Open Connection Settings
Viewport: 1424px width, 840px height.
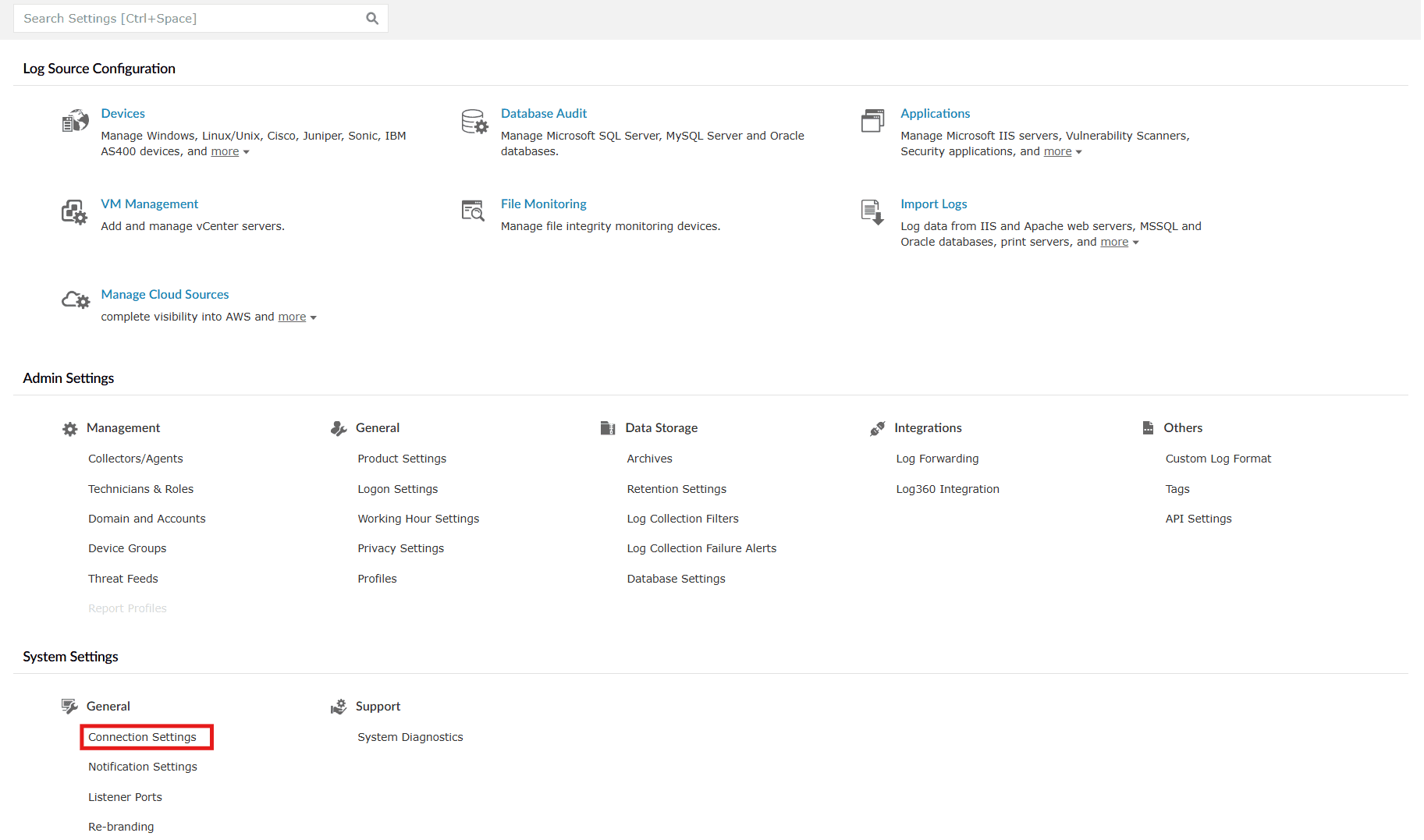point(142,737)
